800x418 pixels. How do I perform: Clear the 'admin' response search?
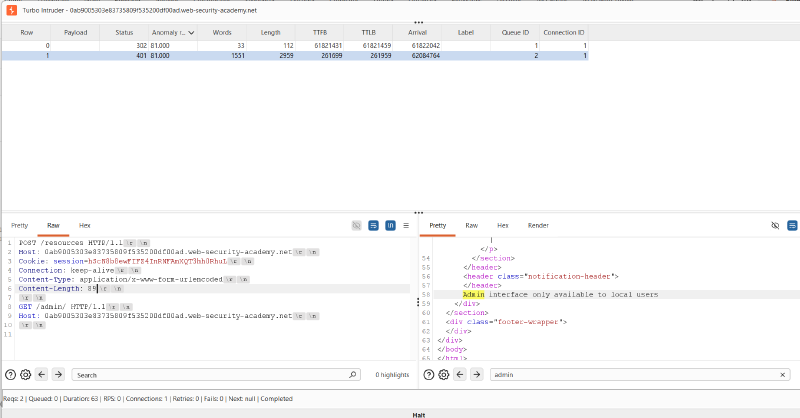783,375
